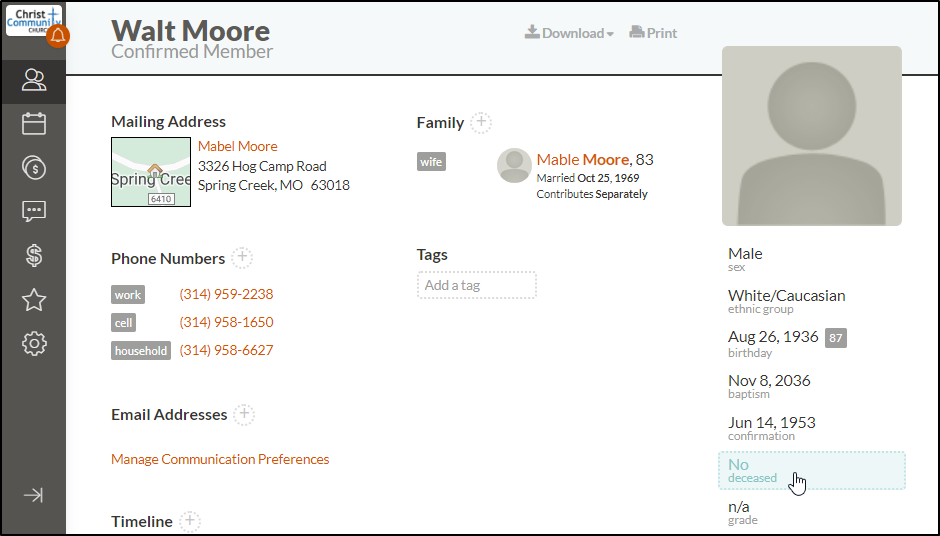940x536 pixels.
Task: Click the star icon in sidebar
Action: (x=33, y=300)
